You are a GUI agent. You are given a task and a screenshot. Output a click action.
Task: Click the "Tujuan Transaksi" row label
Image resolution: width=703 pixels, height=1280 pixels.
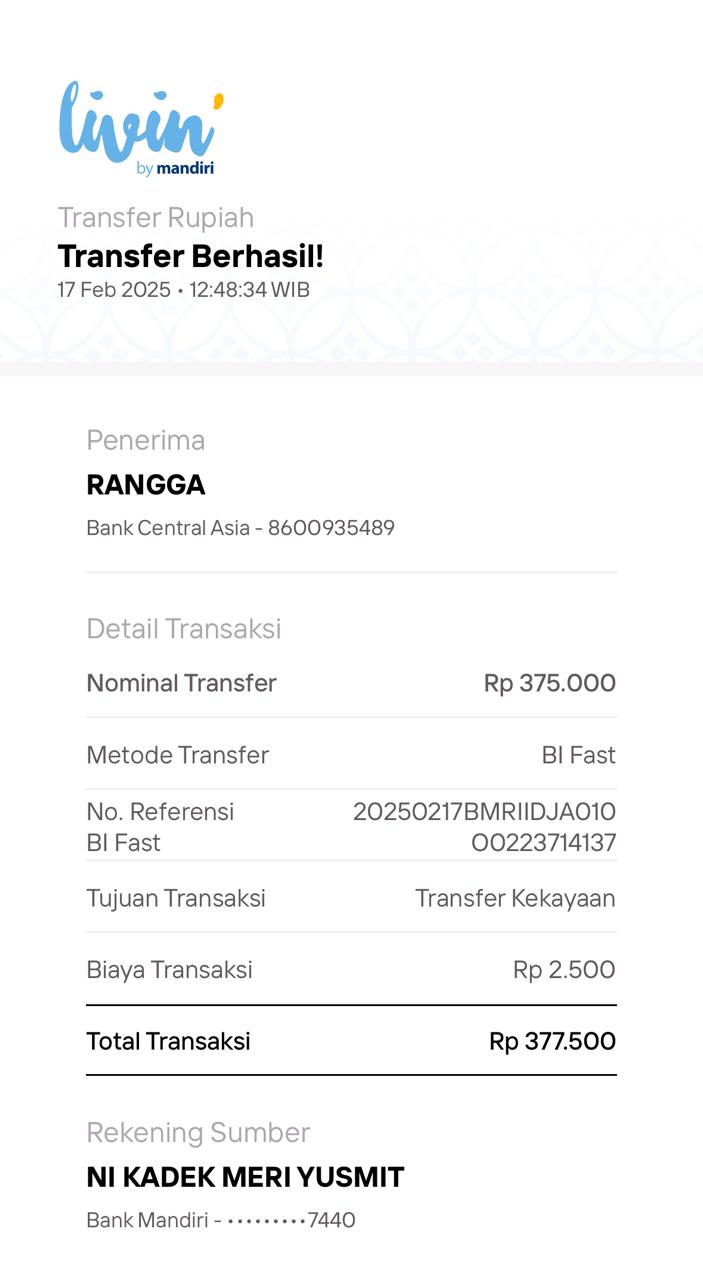[176, 898]
